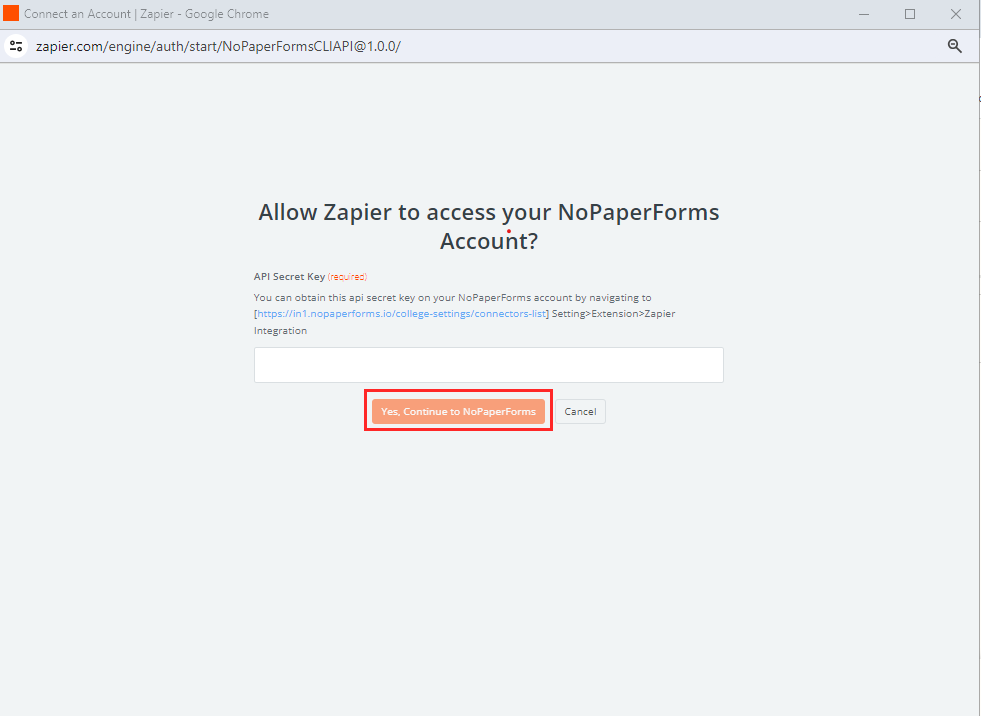Screen dimensions: 981x716
Task: Close the Connect an Account window
Action: (955, 14)
